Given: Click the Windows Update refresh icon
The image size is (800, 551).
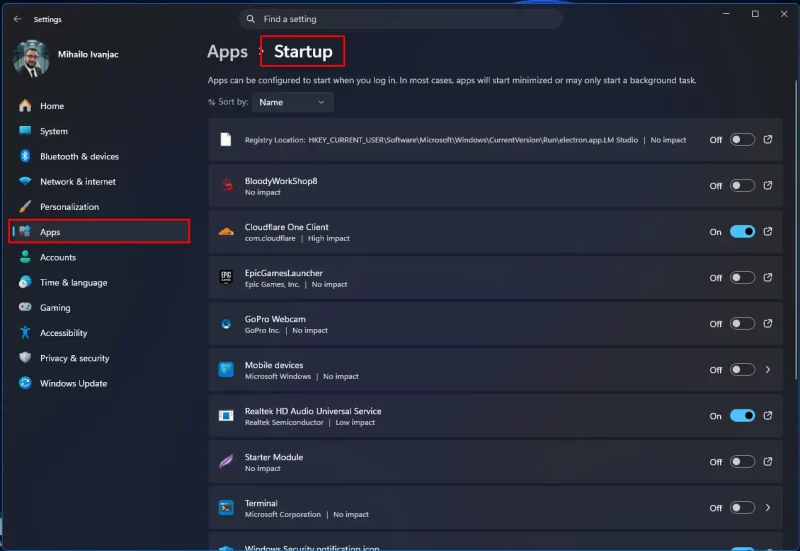Looking at the screenshot, I should (25, 383).
